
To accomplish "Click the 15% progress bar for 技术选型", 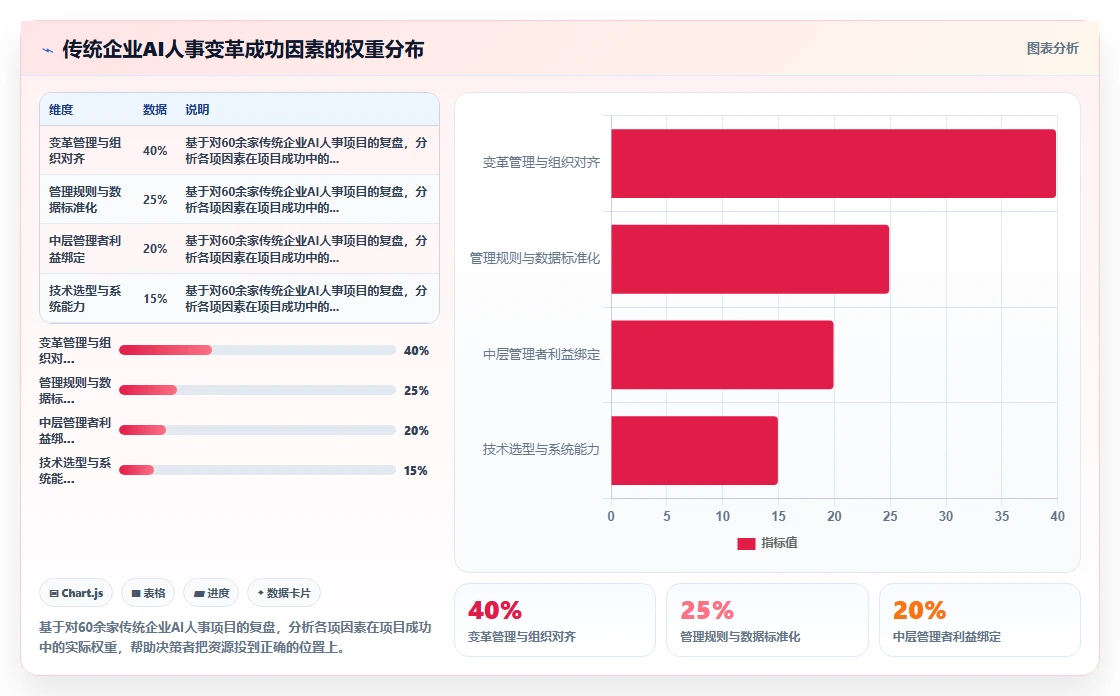I will 257,470.
